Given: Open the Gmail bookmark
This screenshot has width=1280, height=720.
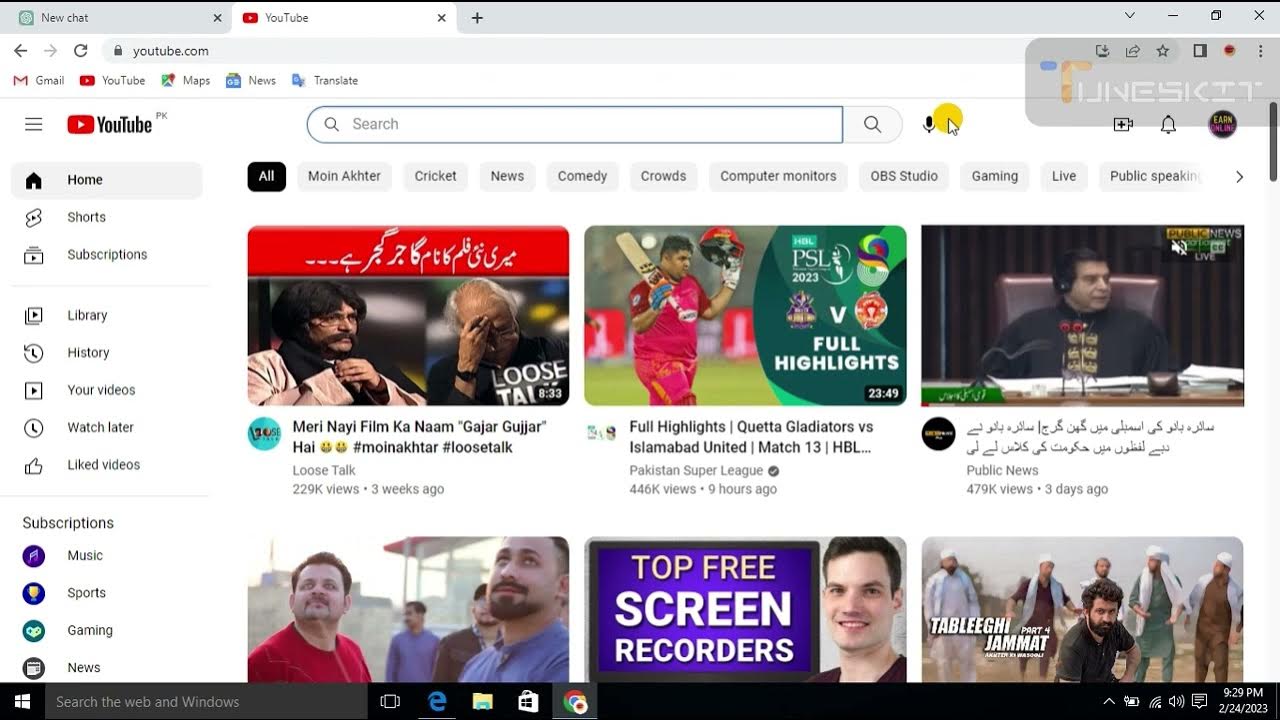Looking at the screenshot, I should [x=39, y=80].
